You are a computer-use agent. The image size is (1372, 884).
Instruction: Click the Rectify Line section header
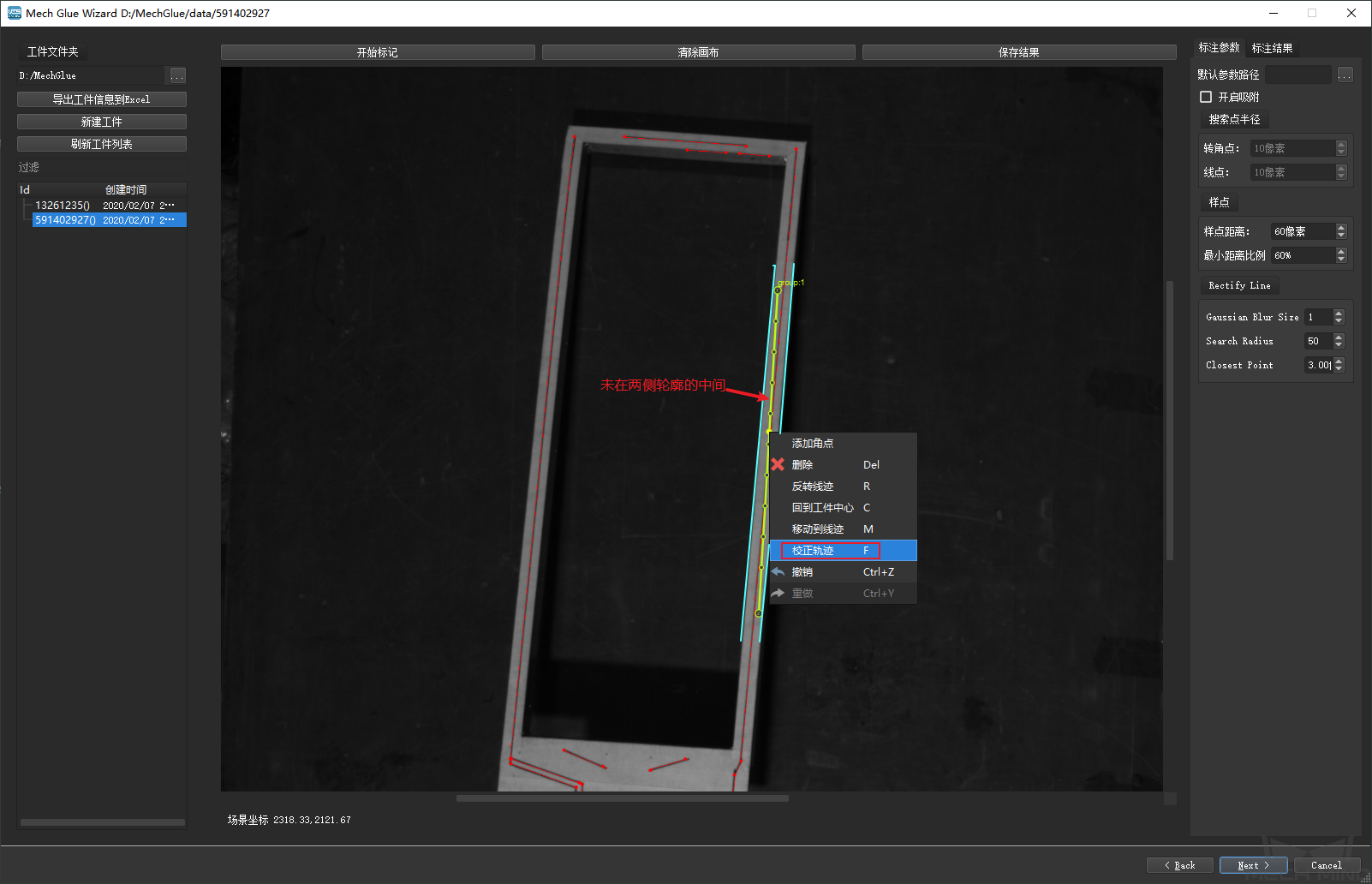pyautogui.click(x=1239, y=285)
